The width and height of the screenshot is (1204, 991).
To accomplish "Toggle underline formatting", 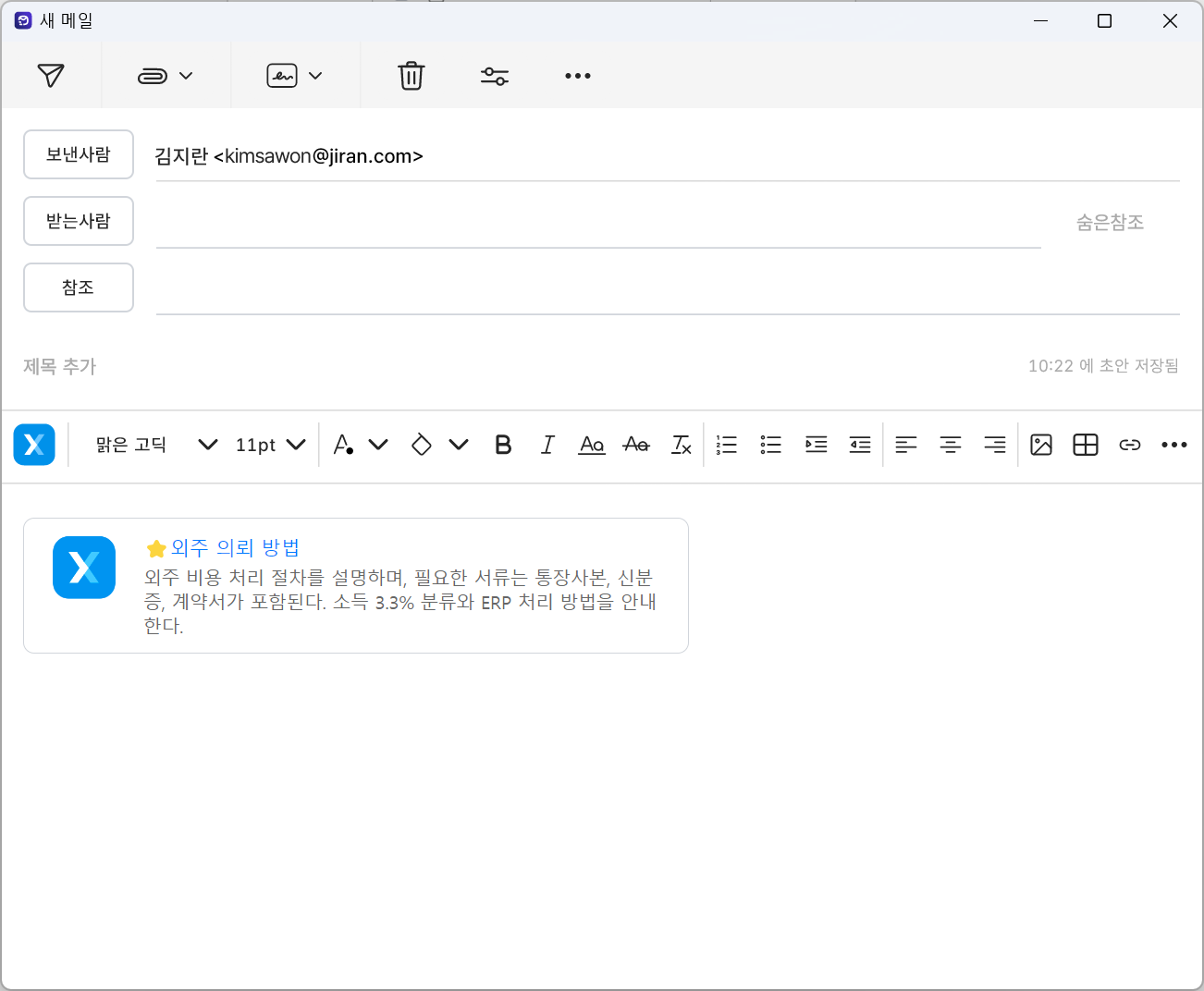I will (592, 445).
